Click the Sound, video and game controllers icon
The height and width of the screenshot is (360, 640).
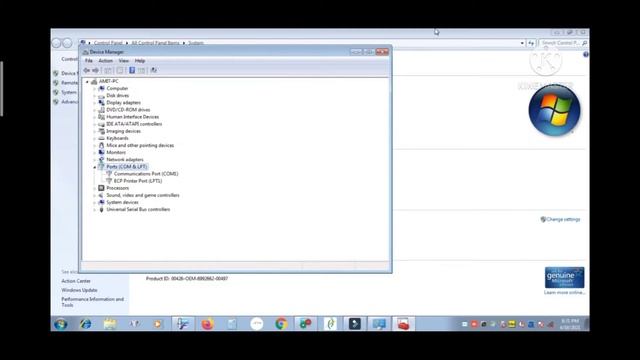pos(102,195)
